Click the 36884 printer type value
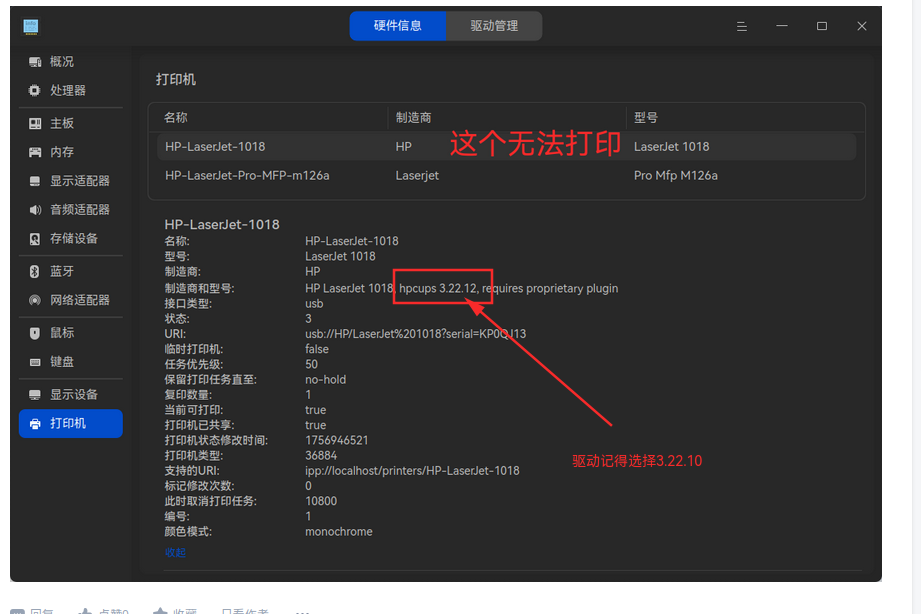The height and width of the screenshot is (614, 921). tap(321, 455)
